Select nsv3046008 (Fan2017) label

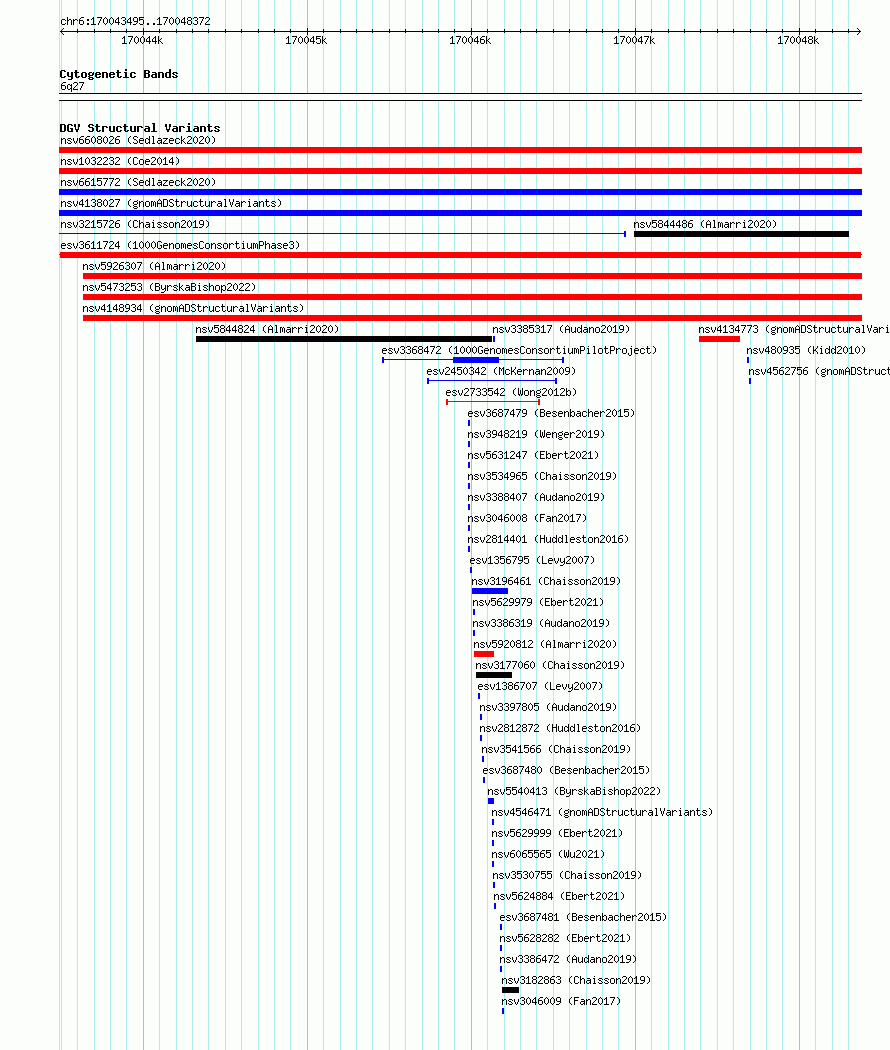coord(527,518)
